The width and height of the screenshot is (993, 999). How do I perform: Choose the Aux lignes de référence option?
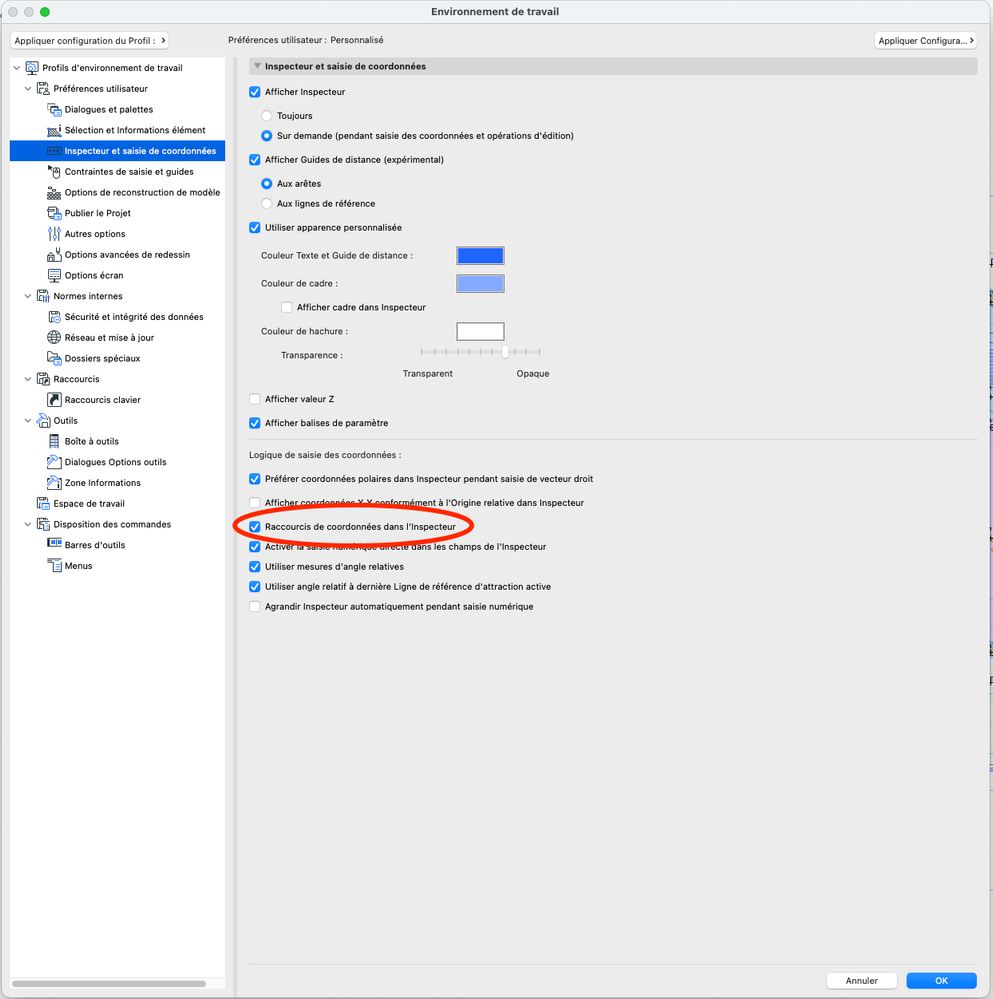click(267, 204)
